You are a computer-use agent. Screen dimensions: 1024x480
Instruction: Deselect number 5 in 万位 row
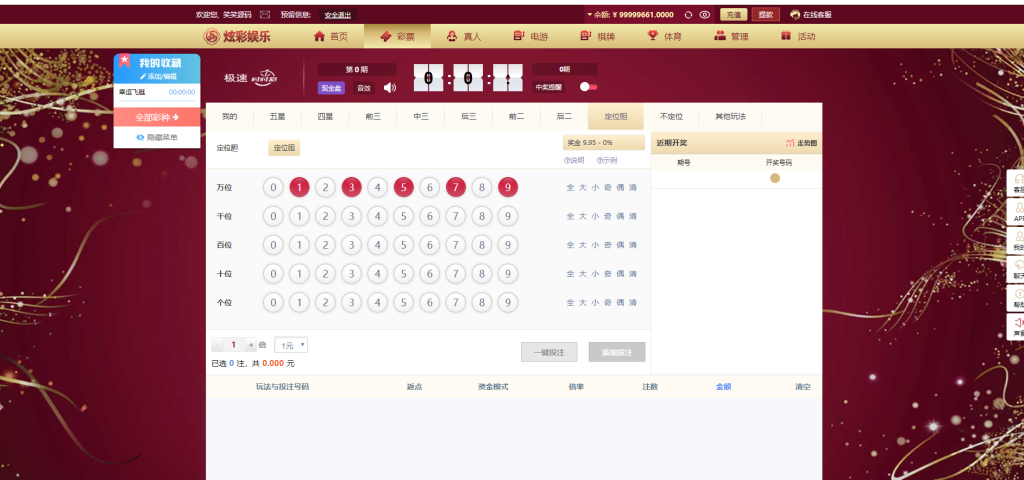pyautogui.click(x=403, y=187)
